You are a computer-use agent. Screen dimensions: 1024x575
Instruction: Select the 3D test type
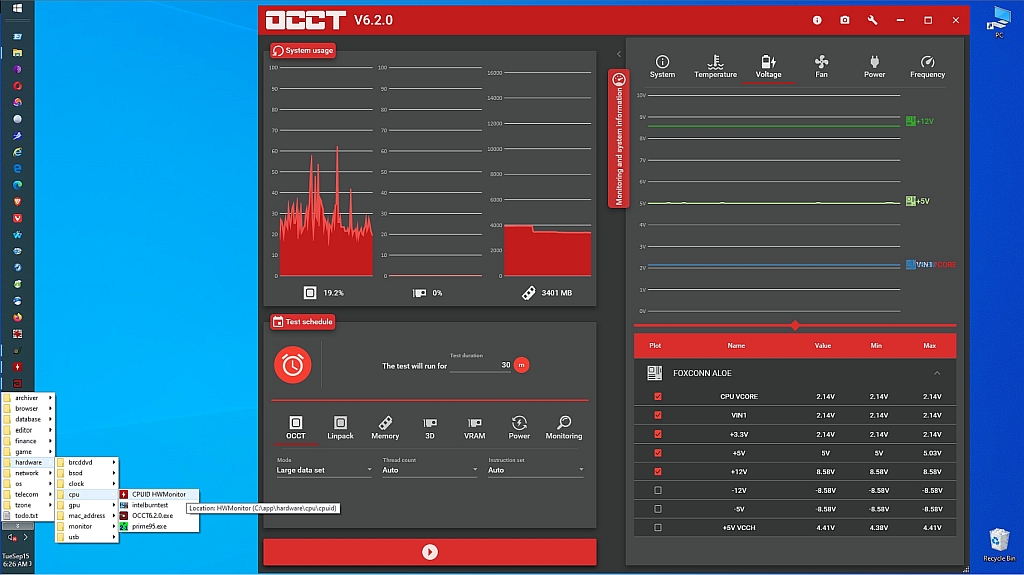(430, 428)
